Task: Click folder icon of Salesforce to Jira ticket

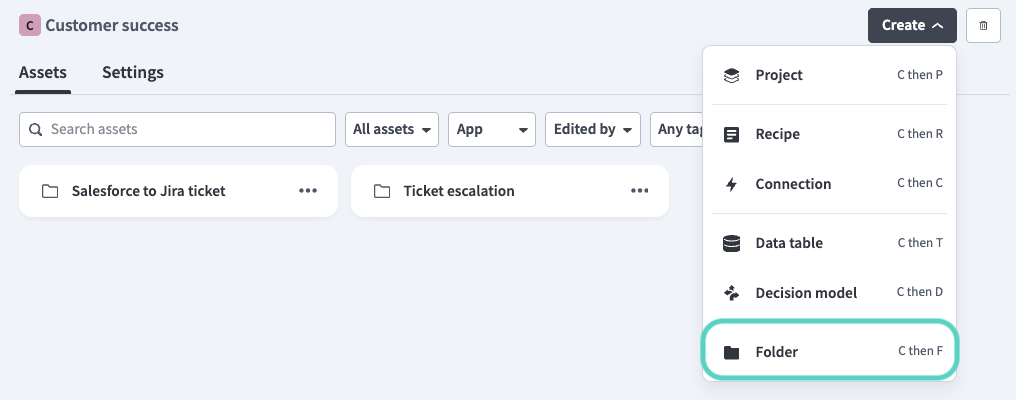Action: coord(50,191)
